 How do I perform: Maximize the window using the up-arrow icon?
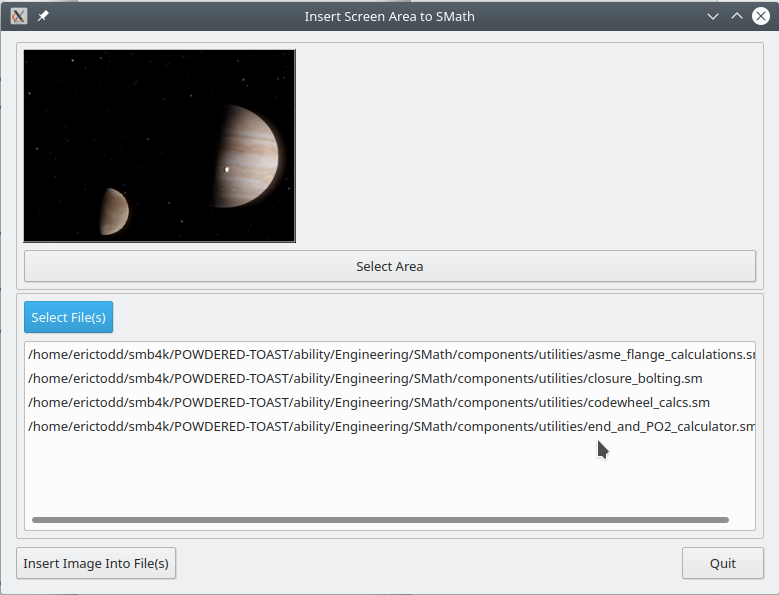pyautogui.click(x=736, y=16)
